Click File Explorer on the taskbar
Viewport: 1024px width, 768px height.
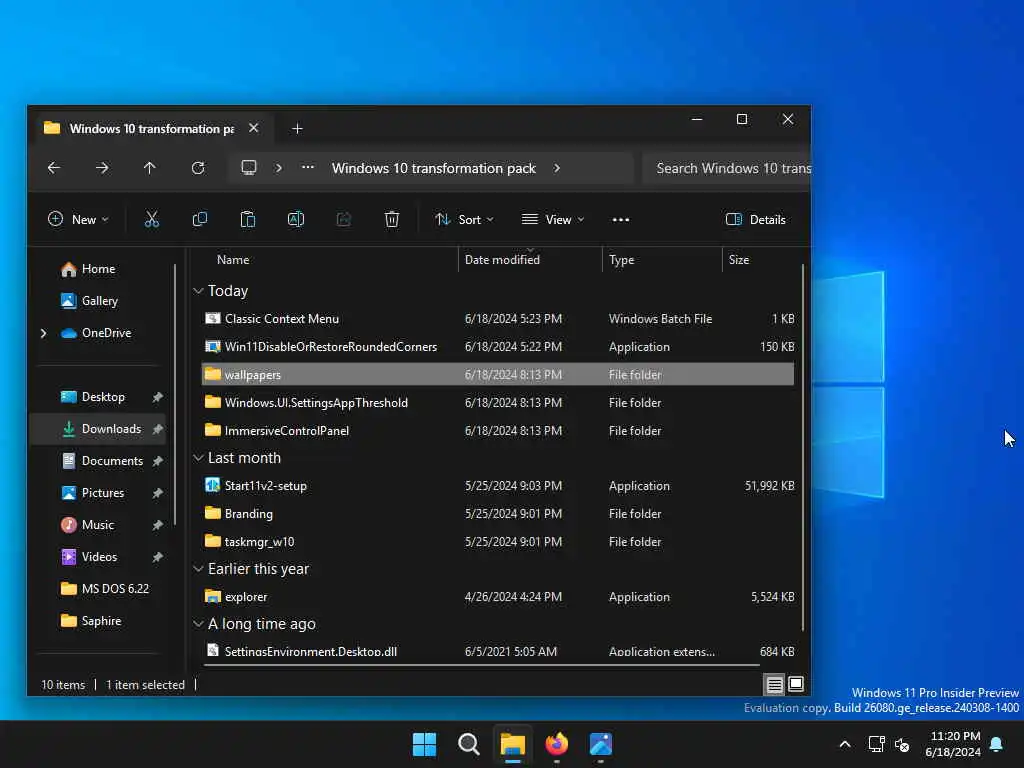(513, 744)
